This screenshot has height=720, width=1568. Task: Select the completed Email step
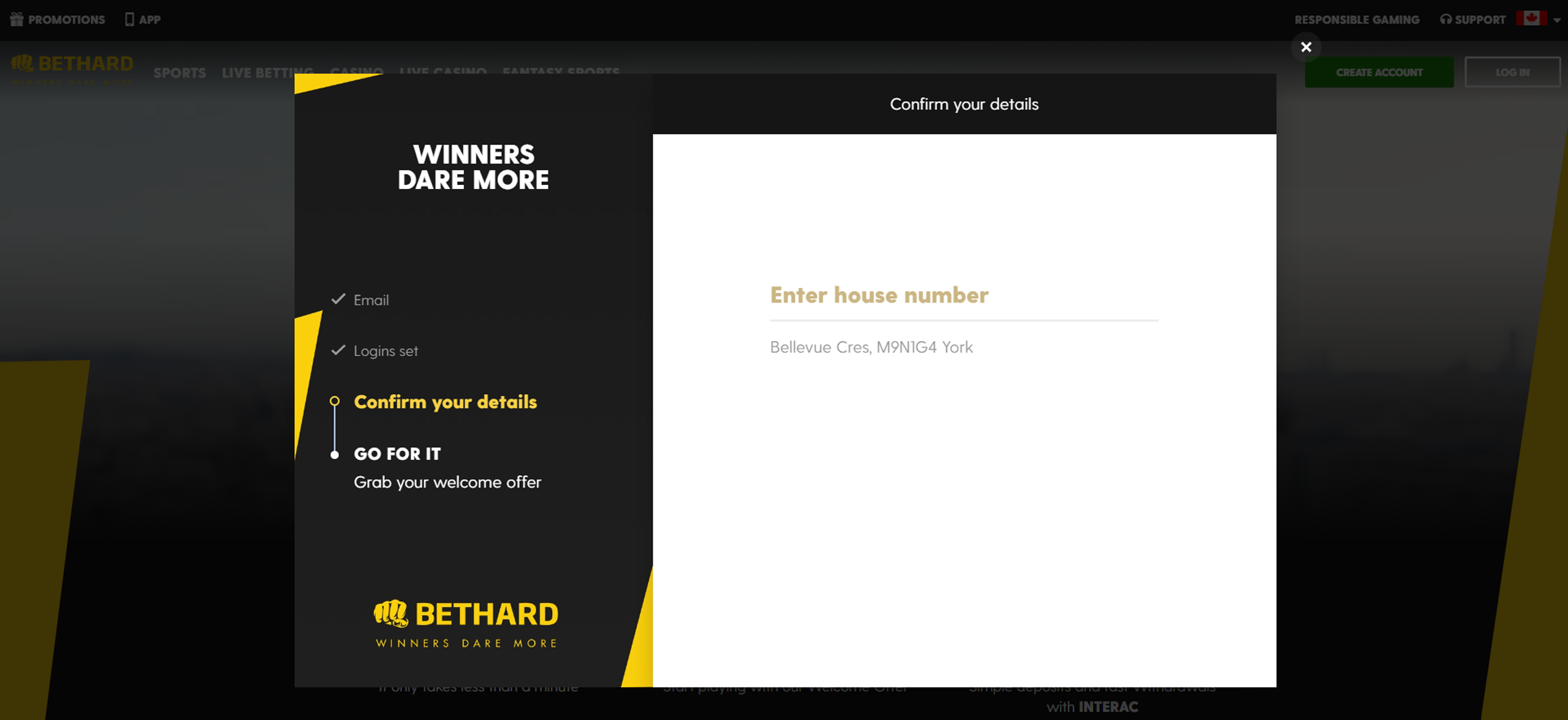(x=371, y=300)
